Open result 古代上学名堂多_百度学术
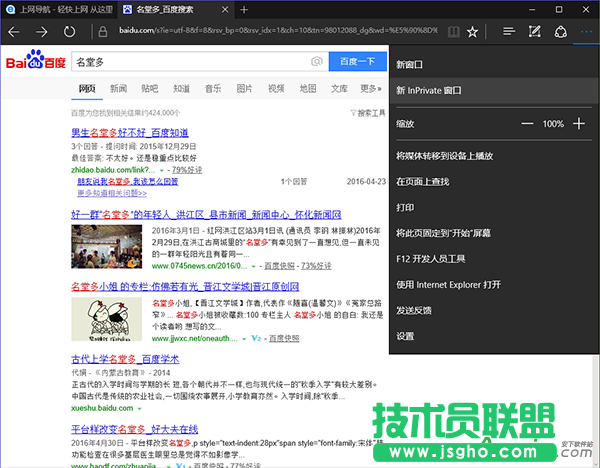 click(125, 359)
